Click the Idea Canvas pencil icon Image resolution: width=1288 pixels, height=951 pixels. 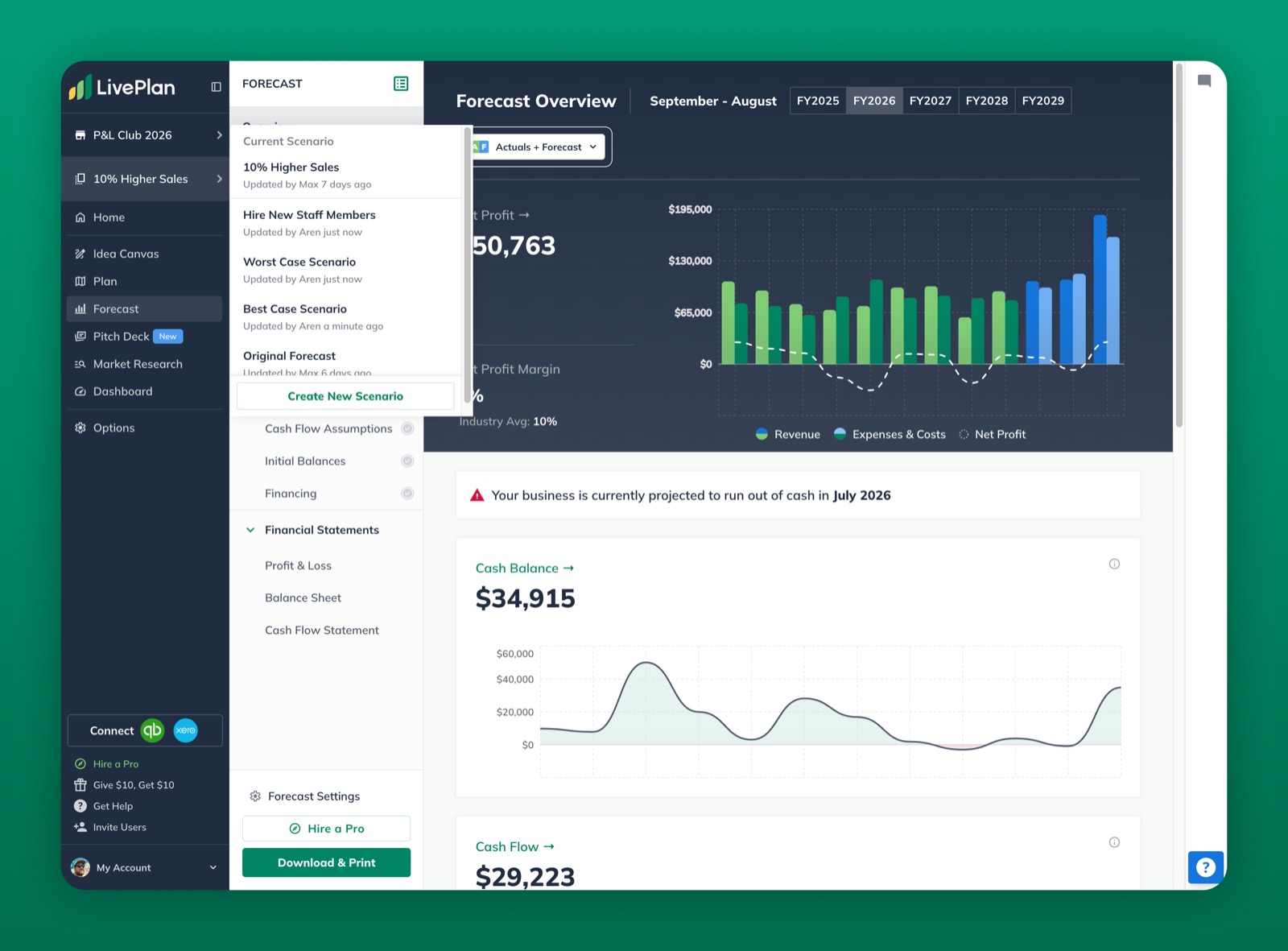pos(80,254)
